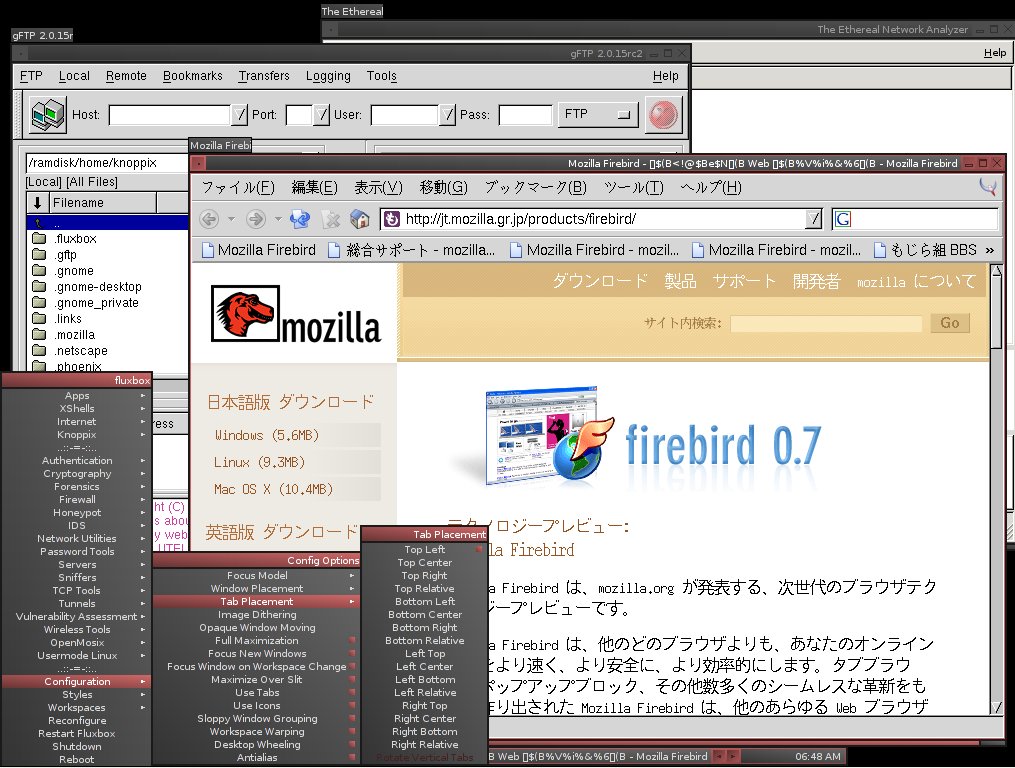
Task: Open the Mac OS X (10.4MB) download link
Action: 273,489
